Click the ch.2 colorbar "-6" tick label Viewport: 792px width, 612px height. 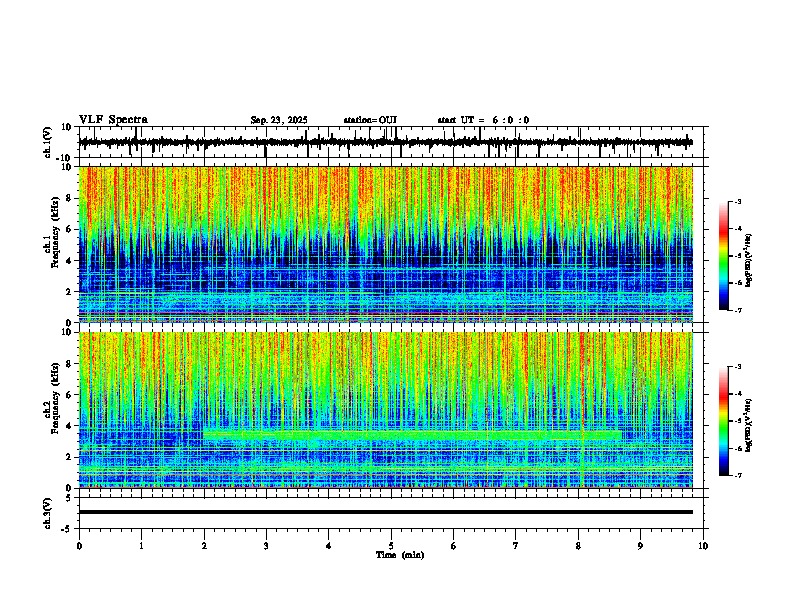(x=737, y=448)
